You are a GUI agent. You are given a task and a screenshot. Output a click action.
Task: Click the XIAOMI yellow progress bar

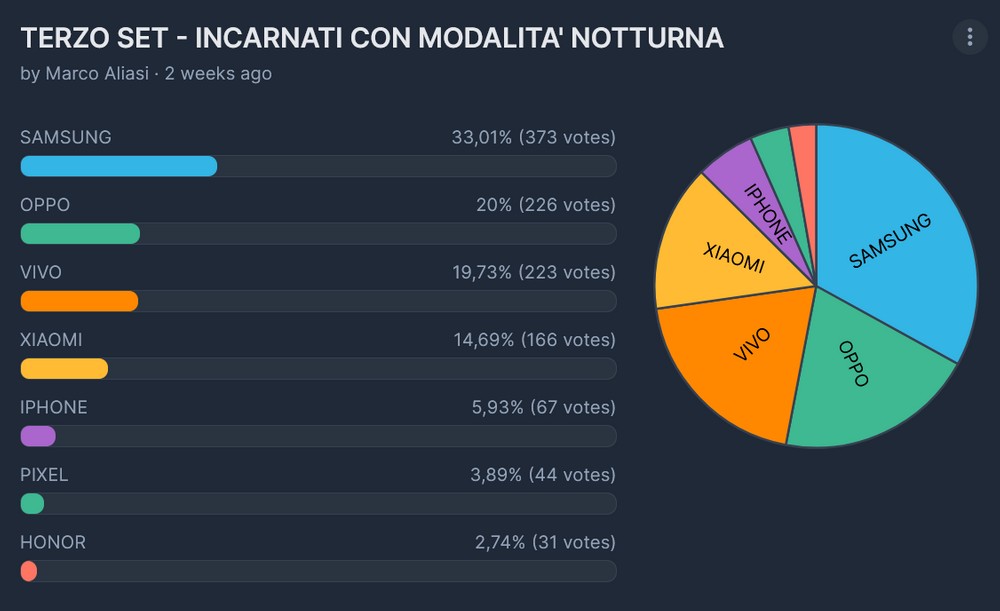point(64,368)
